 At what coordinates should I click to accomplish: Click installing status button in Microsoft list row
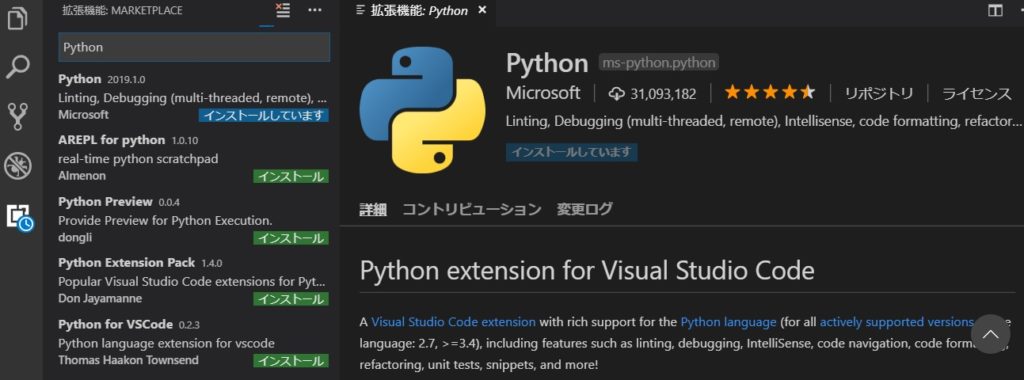pos(263,116)
